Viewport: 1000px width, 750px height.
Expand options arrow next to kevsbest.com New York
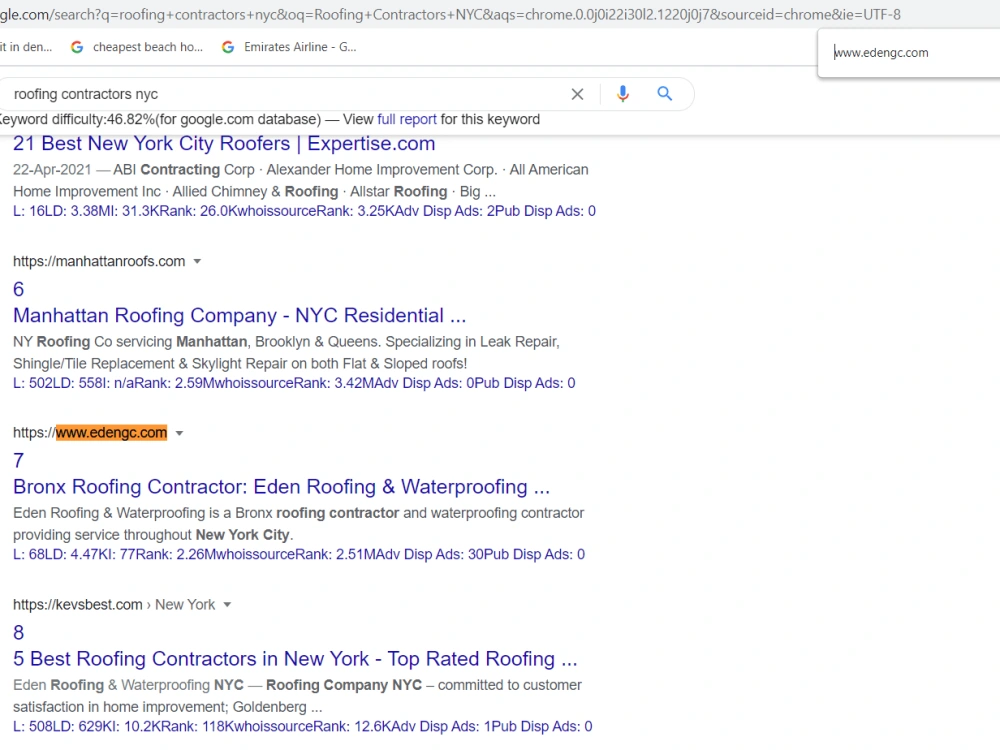pos(227,605)
